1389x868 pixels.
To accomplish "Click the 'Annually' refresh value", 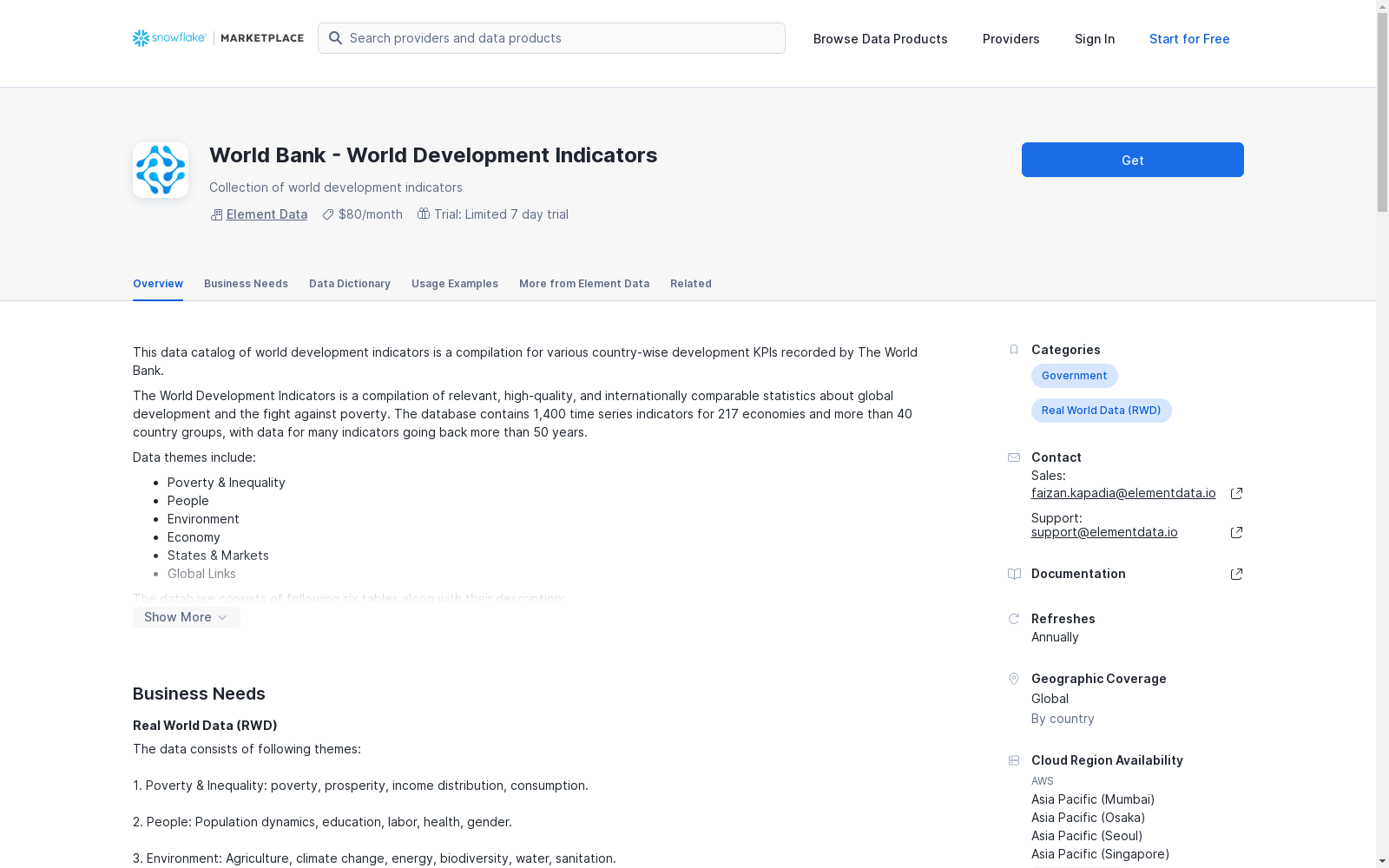I will (x=1055, y=637).
